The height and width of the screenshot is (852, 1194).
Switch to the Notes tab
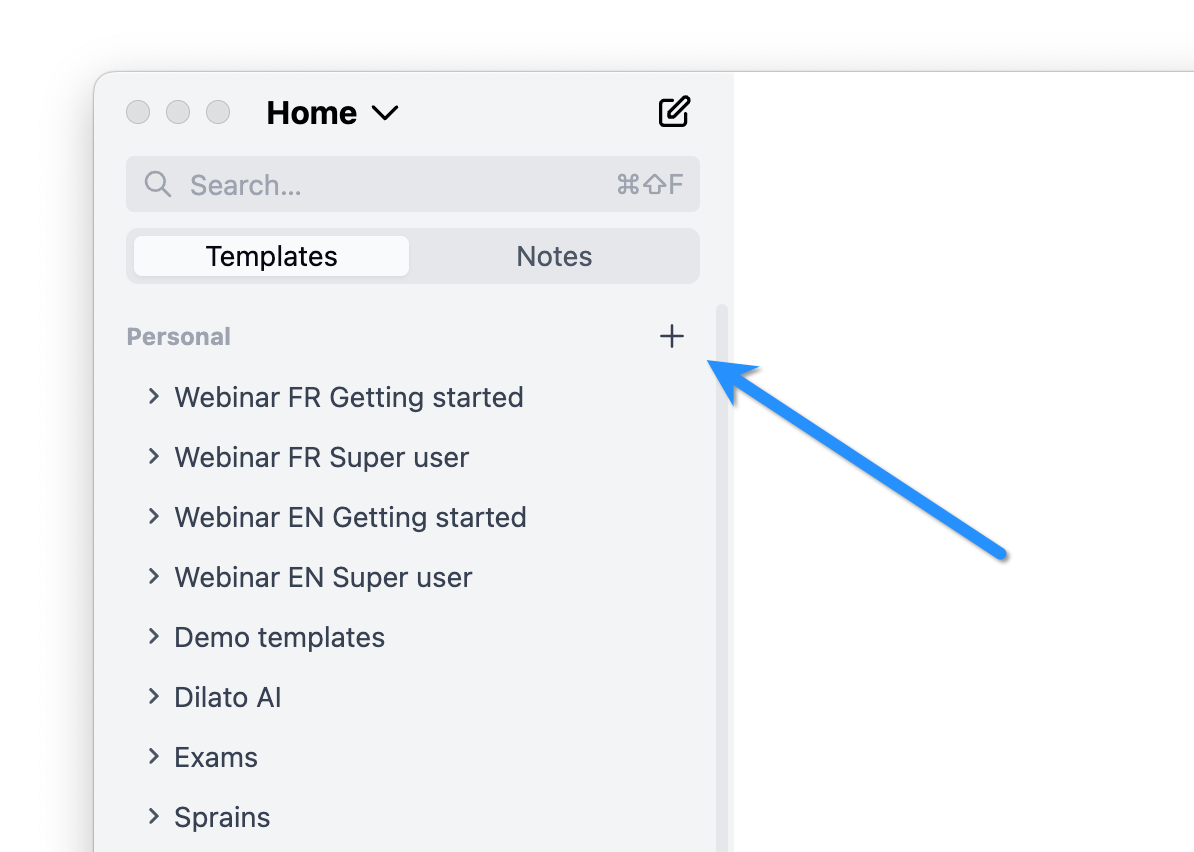[x=554, y=256]
